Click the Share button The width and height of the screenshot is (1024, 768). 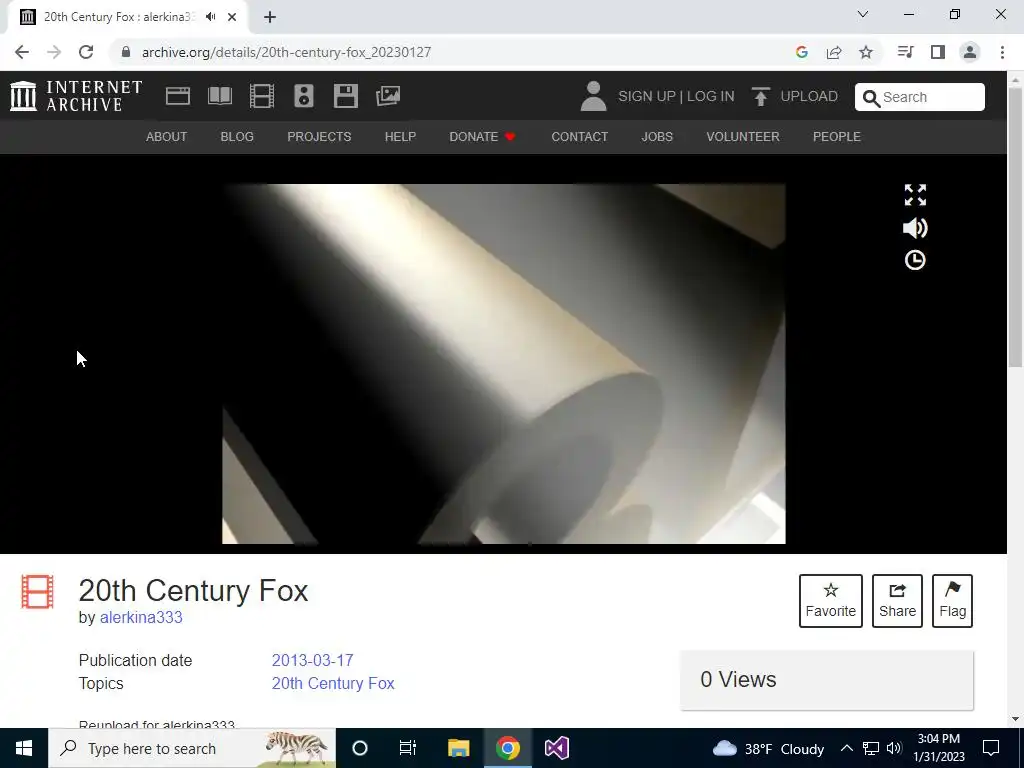(897, 601)
